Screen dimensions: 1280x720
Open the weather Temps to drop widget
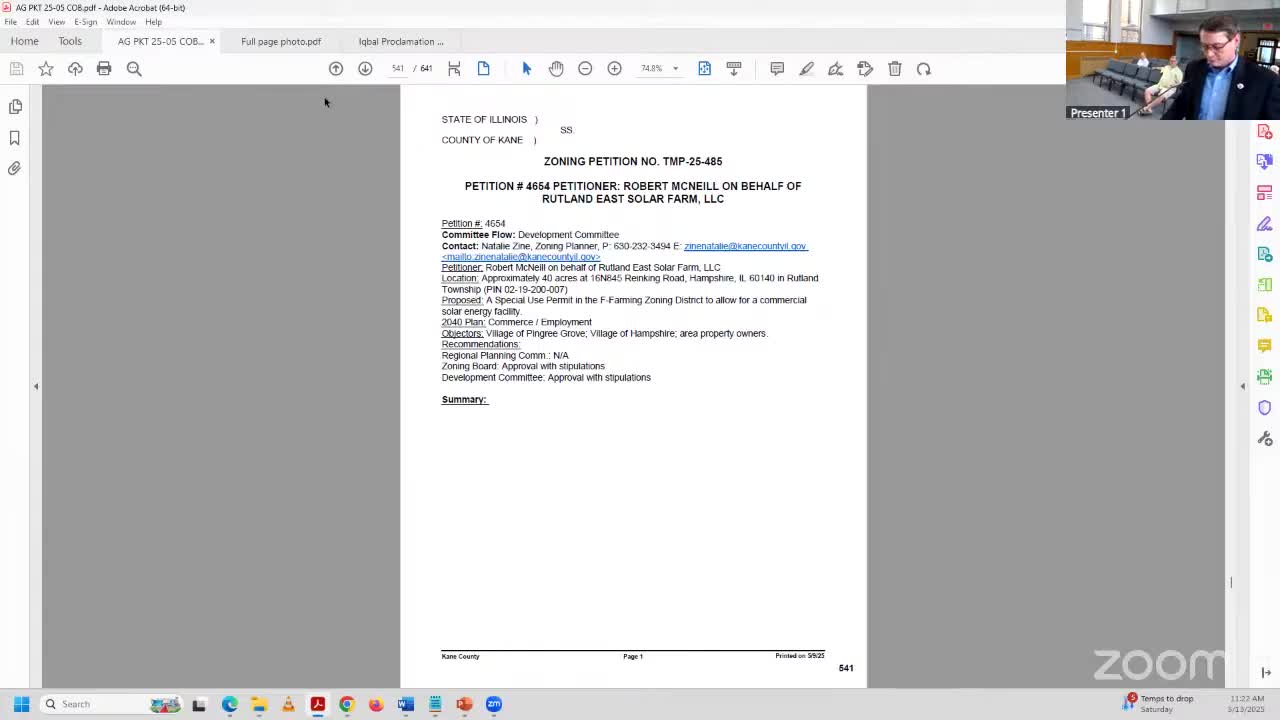tap(1160, 704)
